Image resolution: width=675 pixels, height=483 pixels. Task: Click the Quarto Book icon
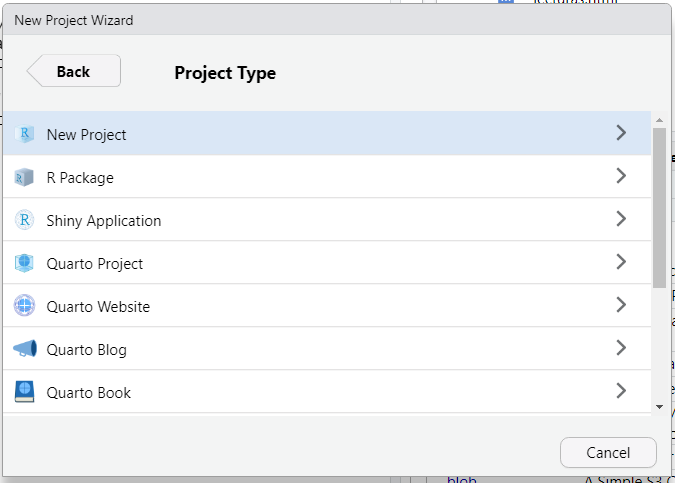click(x=25, y=391)
